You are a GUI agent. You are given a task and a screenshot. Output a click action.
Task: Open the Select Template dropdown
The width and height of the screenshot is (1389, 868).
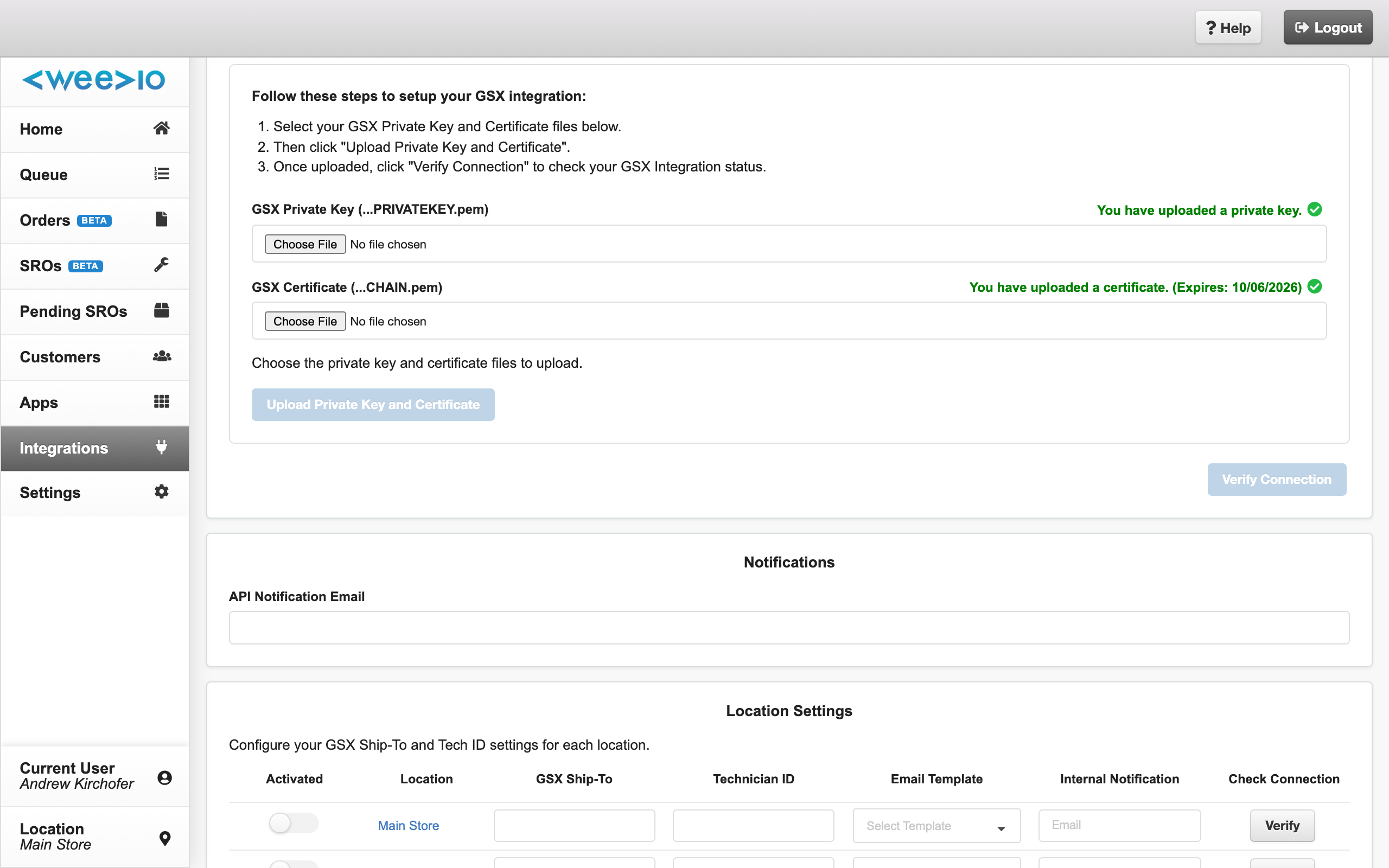(x=936, y=826)
